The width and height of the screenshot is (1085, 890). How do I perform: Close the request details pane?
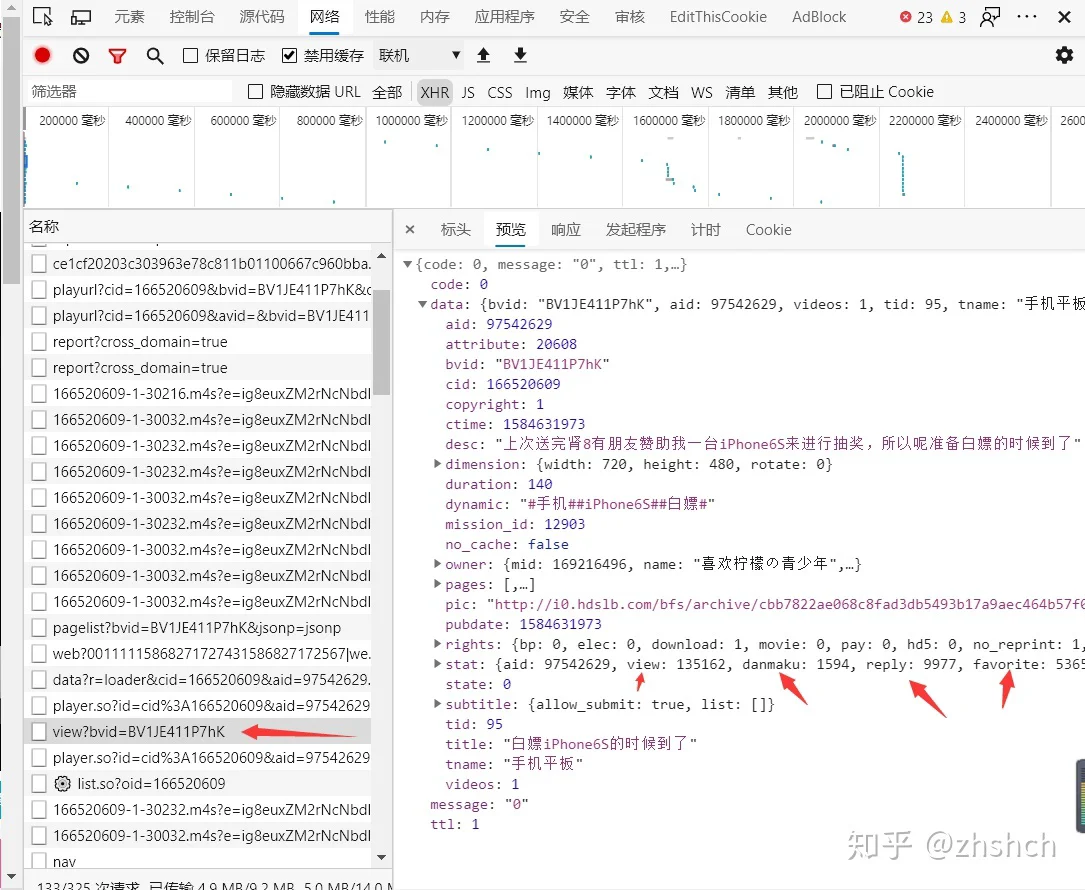[x=410, y=230]
